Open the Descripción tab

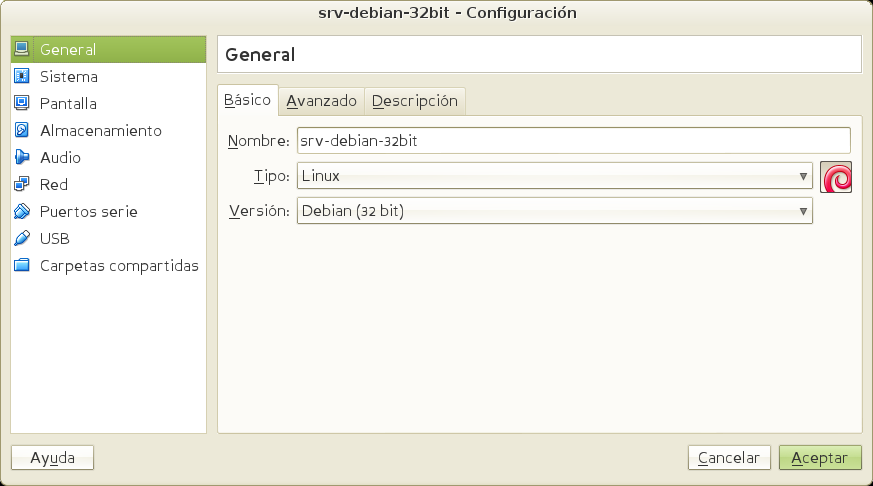tap(414, 101)
